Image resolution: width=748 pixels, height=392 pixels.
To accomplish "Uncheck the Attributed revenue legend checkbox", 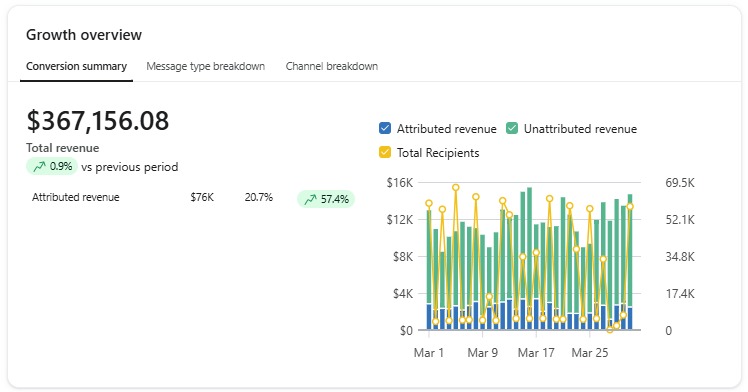I will (x=385, y=128).
